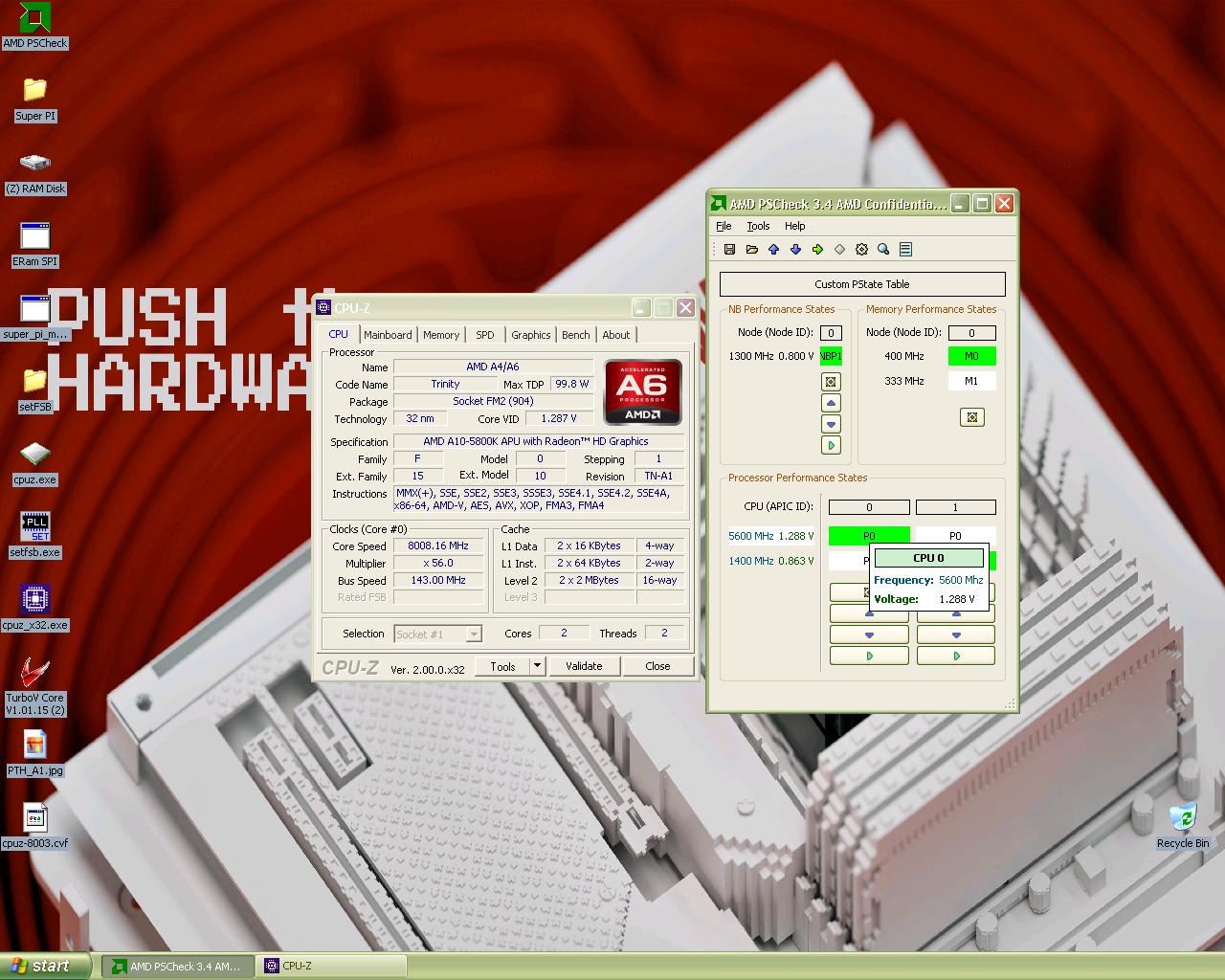1225x980 pixels.
Task: Click the save (floppy disk) icon in PSCheck toolbar
Action: click(x=729, y=250)
